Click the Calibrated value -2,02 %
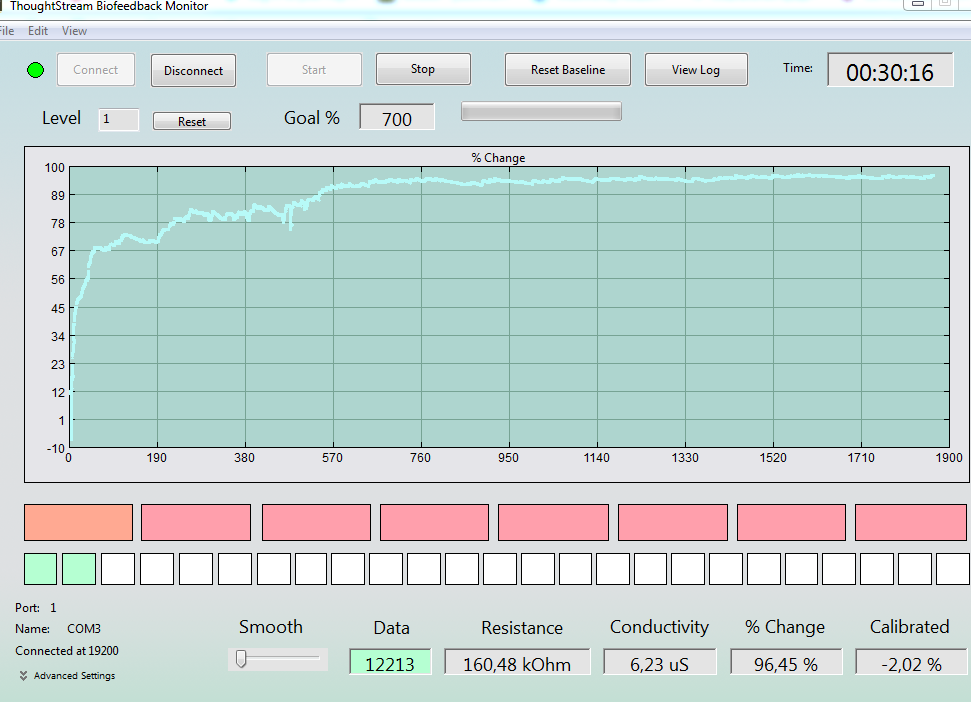Screen dimensions: 971x702 (x=911, y=663)
